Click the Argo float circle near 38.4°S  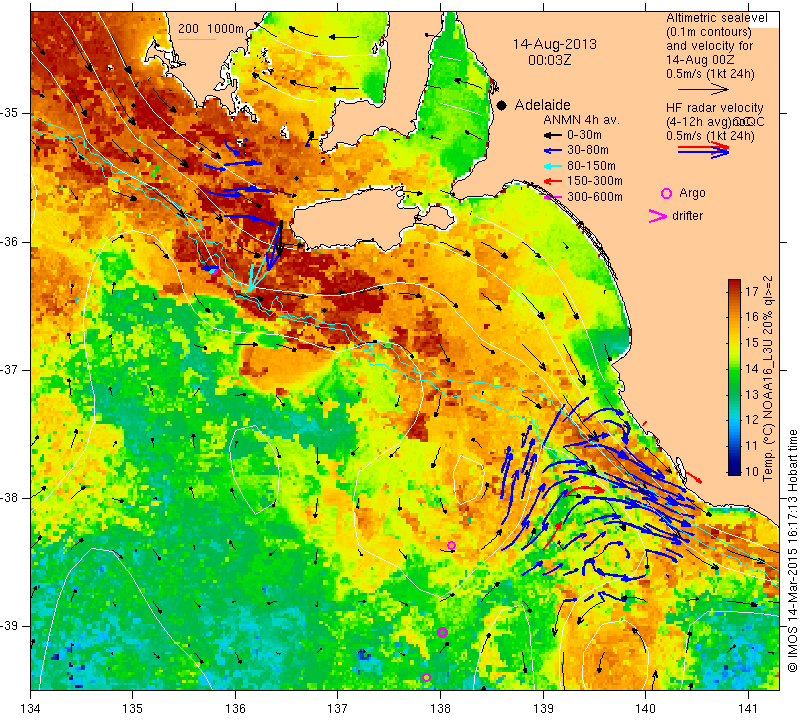click(x=451, y=545)
